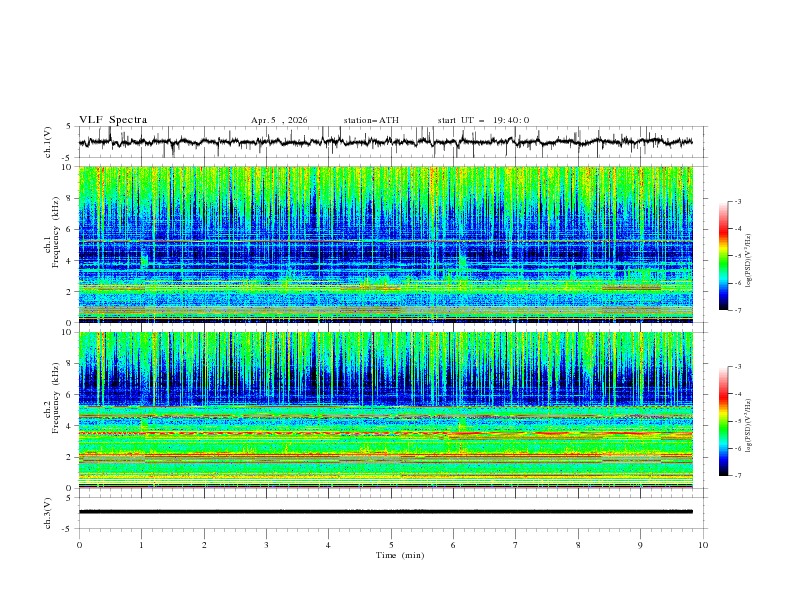The image size is (792, 612).
Task: Click the "5" tick on the Time axis
Action: click(x=391, y=545)
